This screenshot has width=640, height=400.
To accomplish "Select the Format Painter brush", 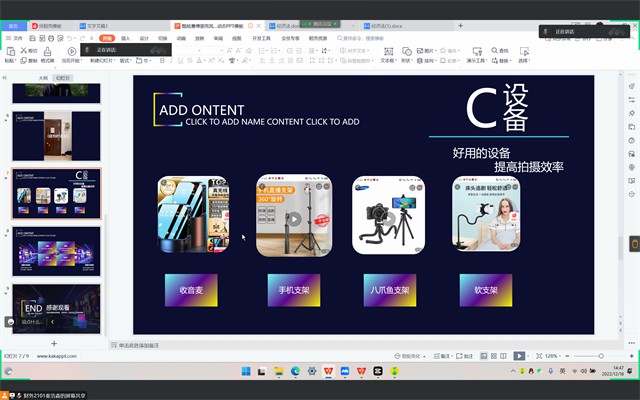I will pyautogui.click(x=47, y=51).
